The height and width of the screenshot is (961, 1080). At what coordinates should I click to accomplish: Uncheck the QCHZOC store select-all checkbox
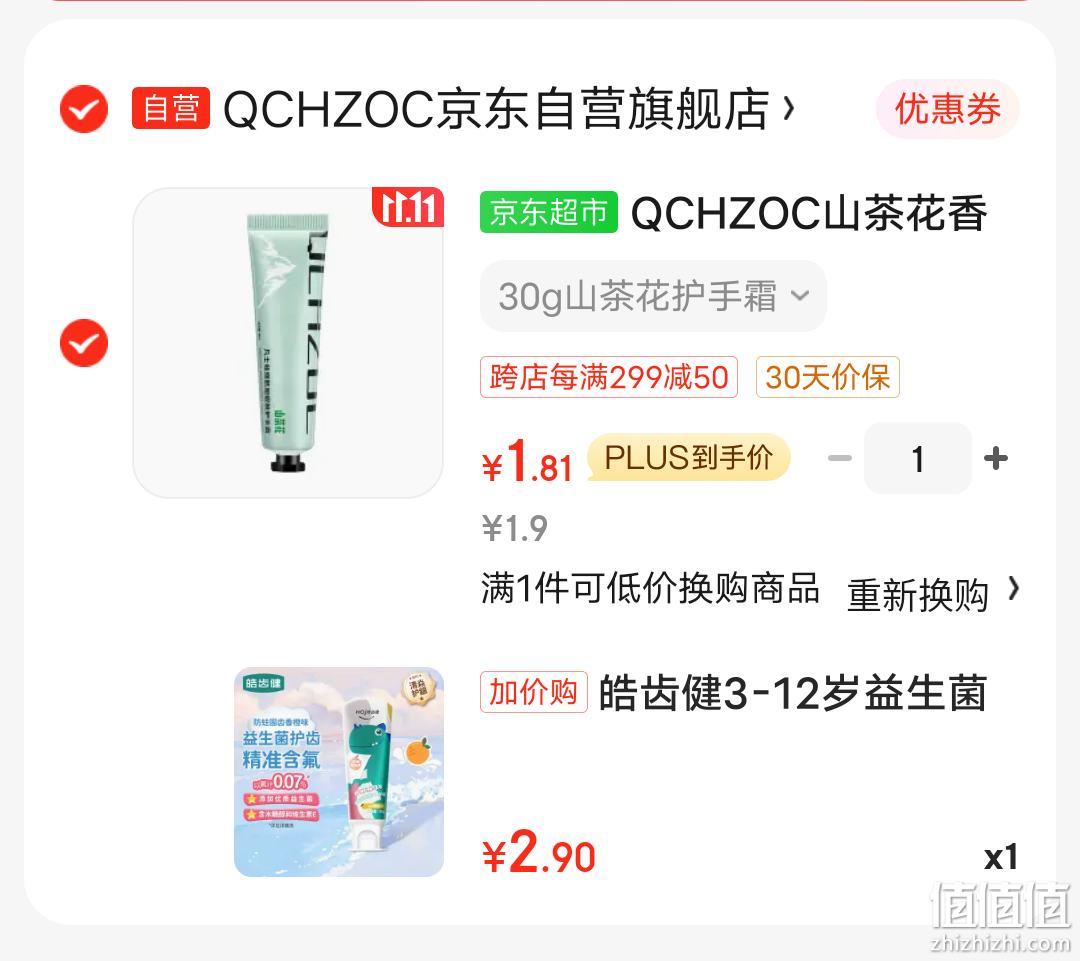pos(83,109)
